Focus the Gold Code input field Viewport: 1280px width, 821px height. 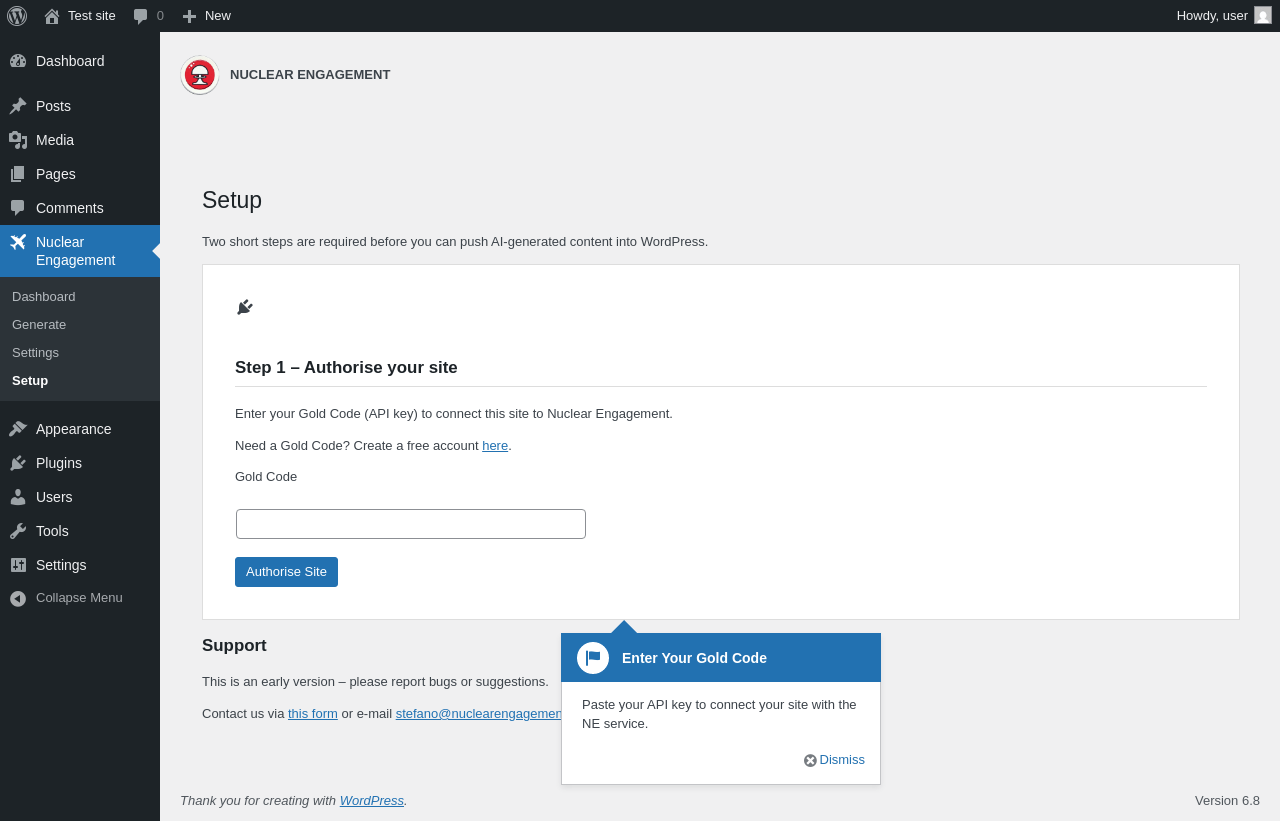[411, 524]
